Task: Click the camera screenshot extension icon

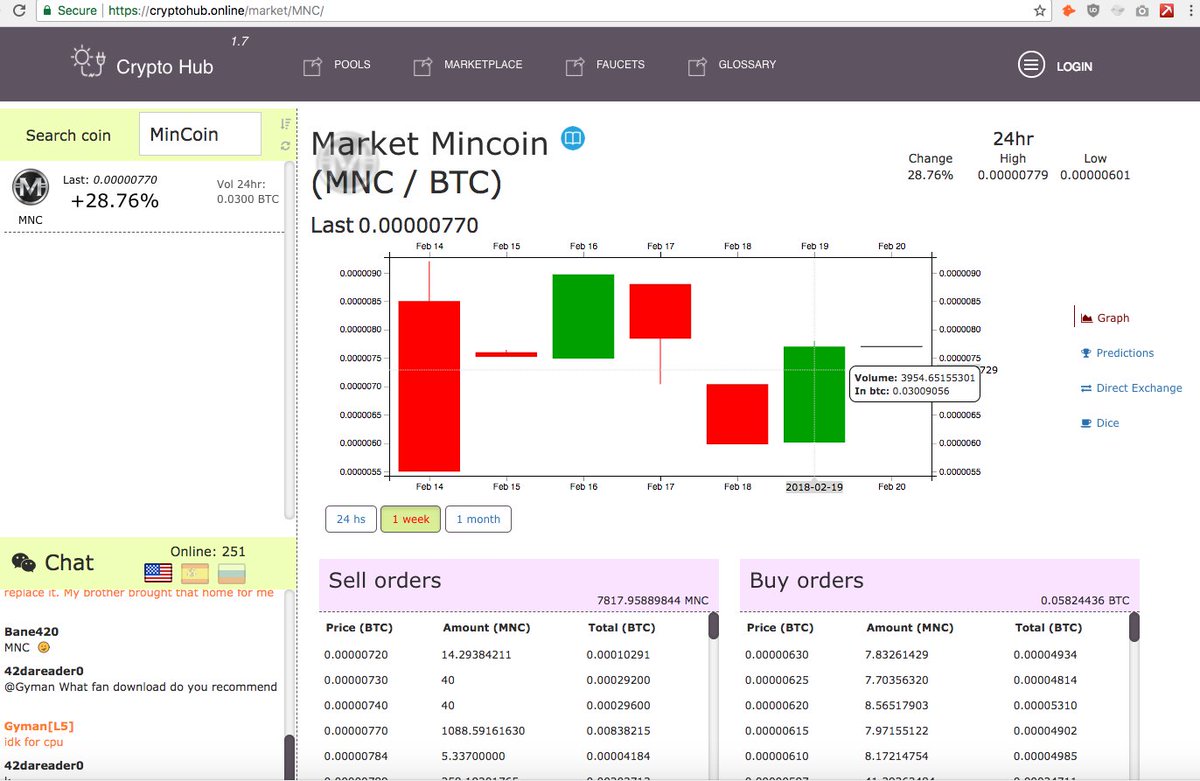Action: [1142, 10]
